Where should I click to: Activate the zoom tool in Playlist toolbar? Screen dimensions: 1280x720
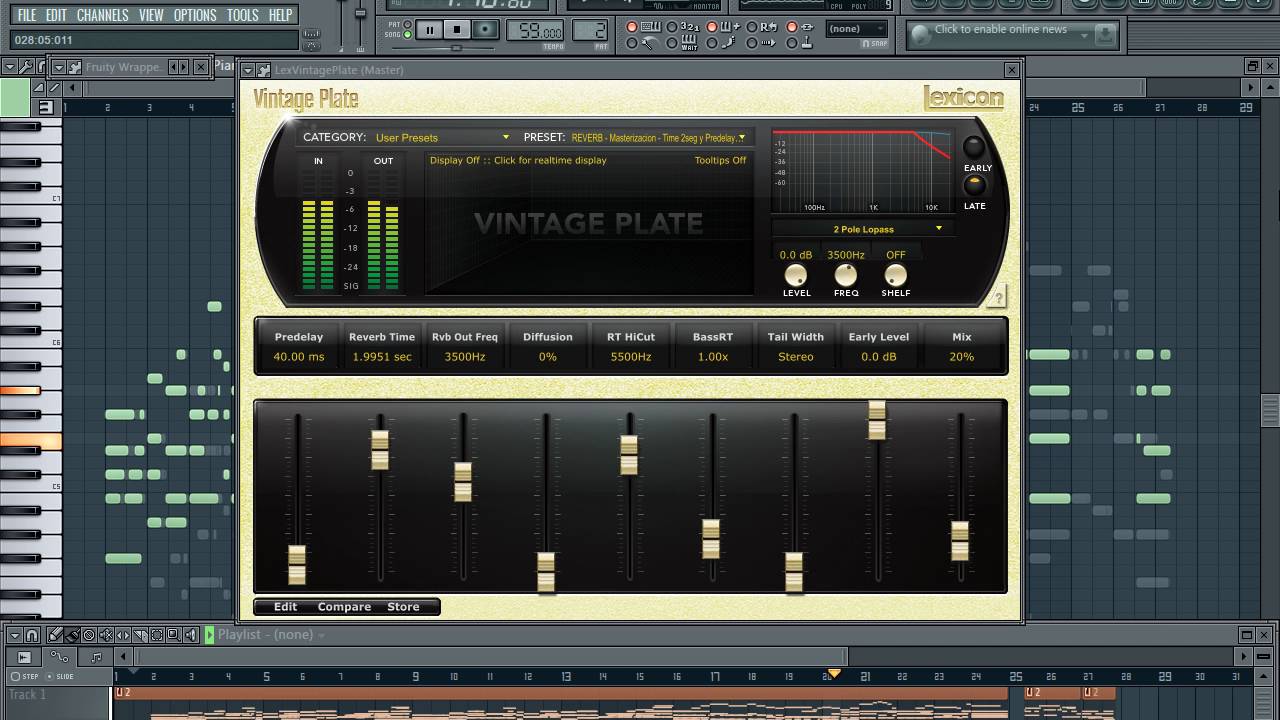tap(174, 635)
